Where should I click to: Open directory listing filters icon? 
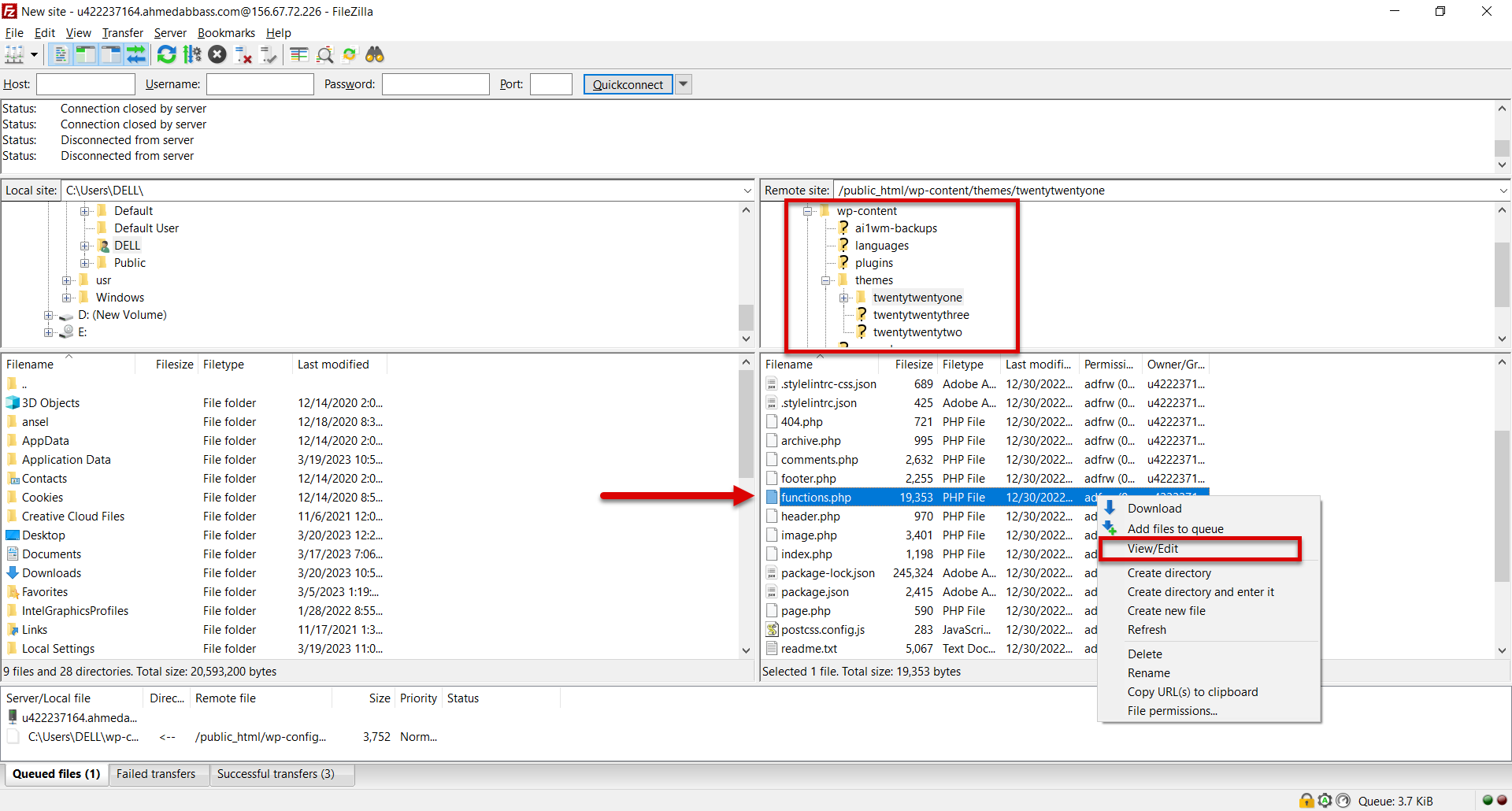point(299,54)
